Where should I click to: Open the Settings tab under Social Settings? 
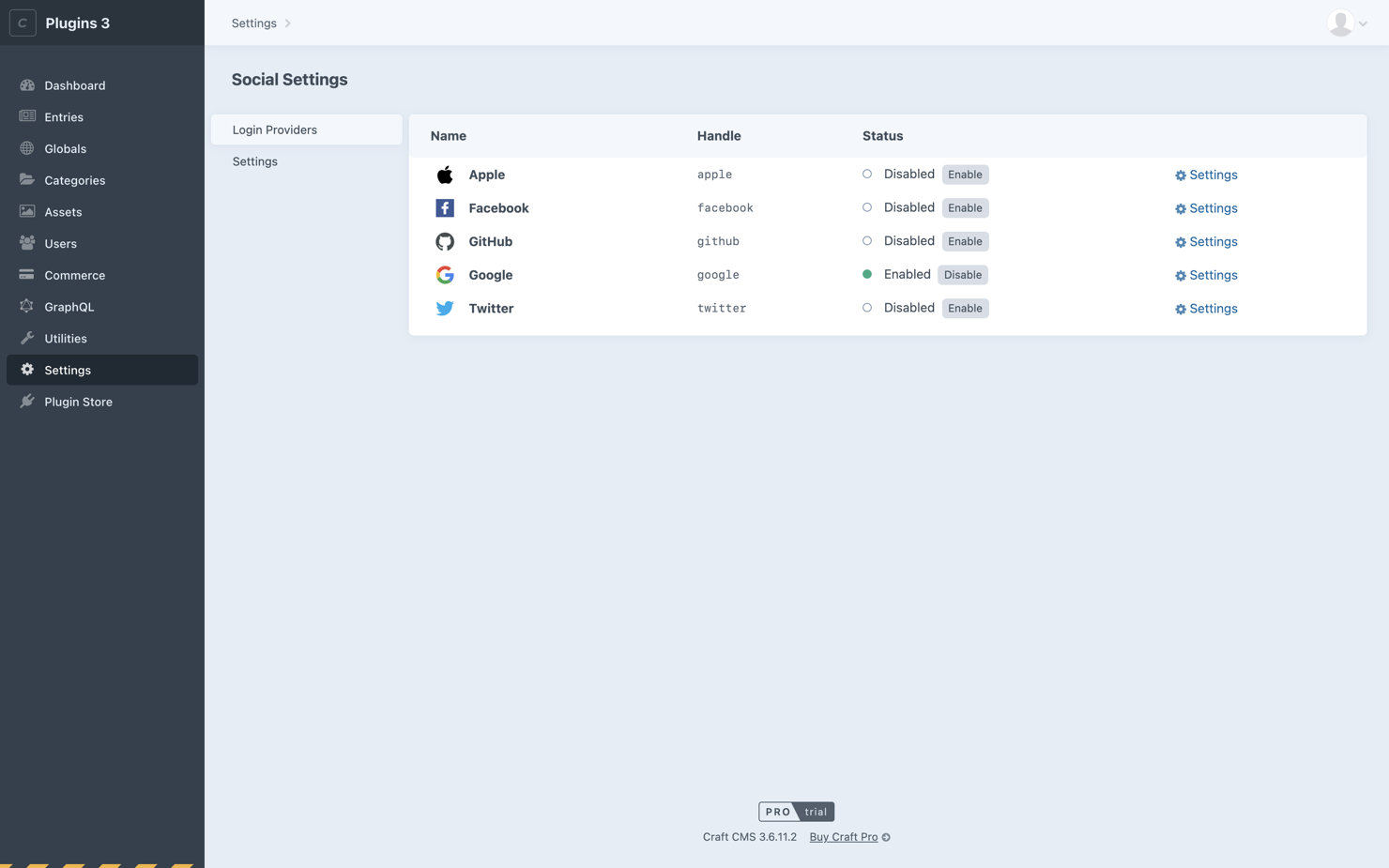(x=255, y=161)
